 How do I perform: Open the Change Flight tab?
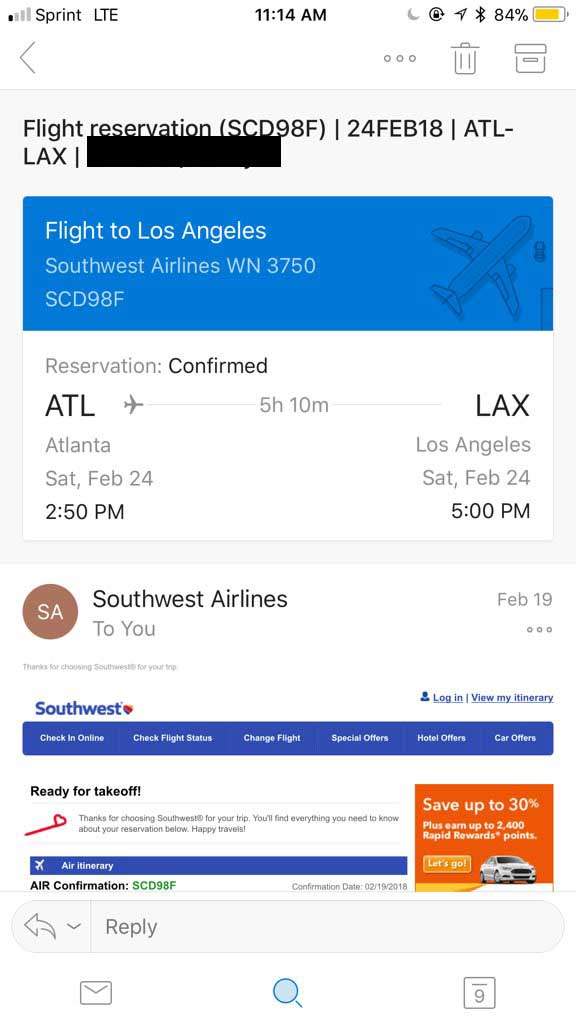tap(272, 738)
